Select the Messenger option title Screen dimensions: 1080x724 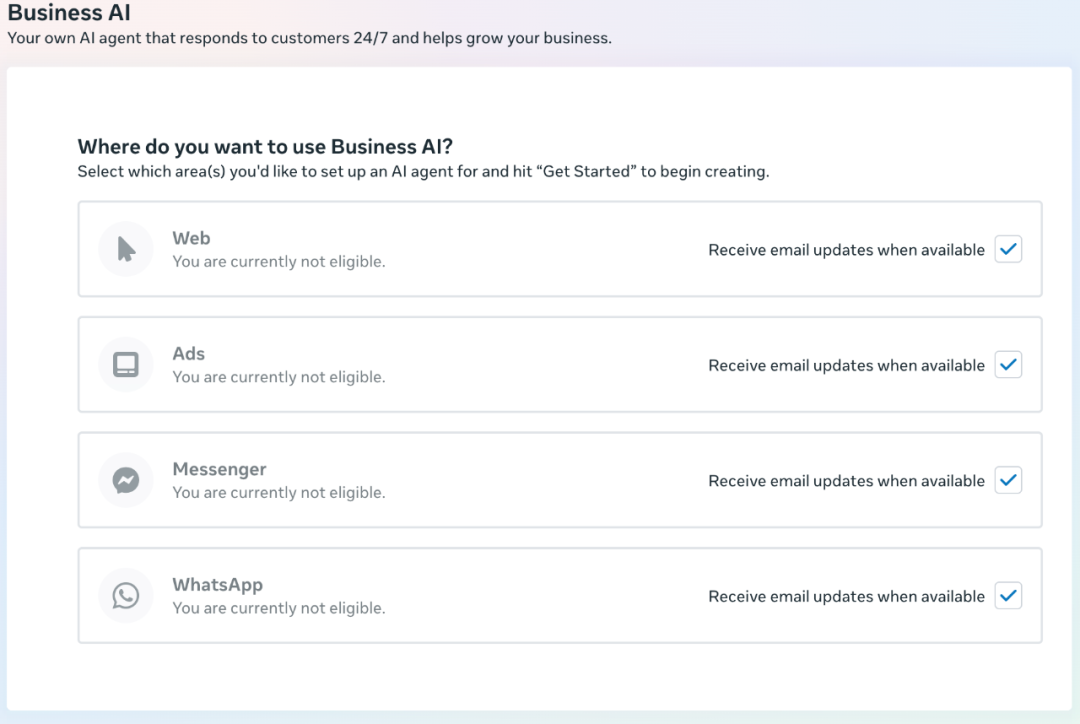(x=219, y=469)
